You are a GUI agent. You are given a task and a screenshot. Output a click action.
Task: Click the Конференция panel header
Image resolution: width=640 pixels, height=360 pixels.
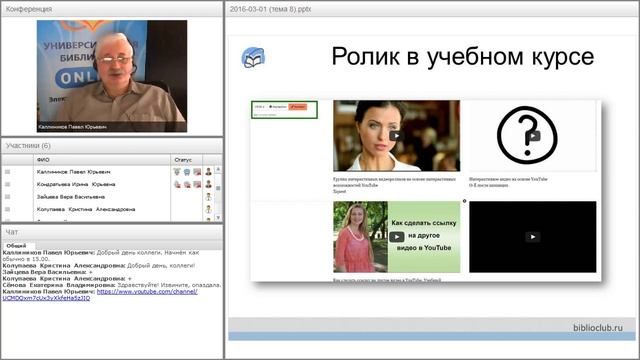pyautogui.click(x=112, y=9)
